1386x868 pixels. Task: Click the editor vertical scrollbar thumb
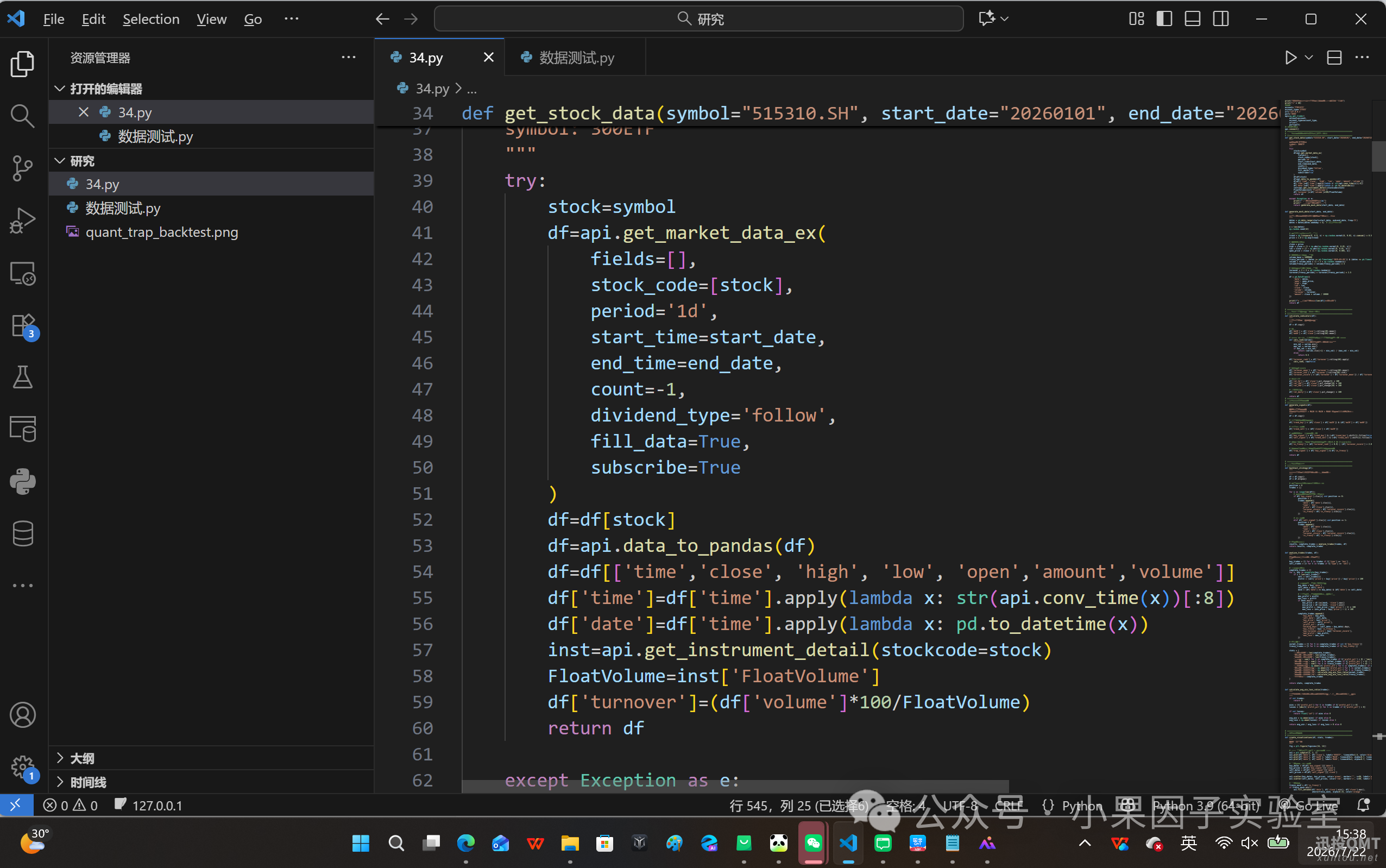1378,155
